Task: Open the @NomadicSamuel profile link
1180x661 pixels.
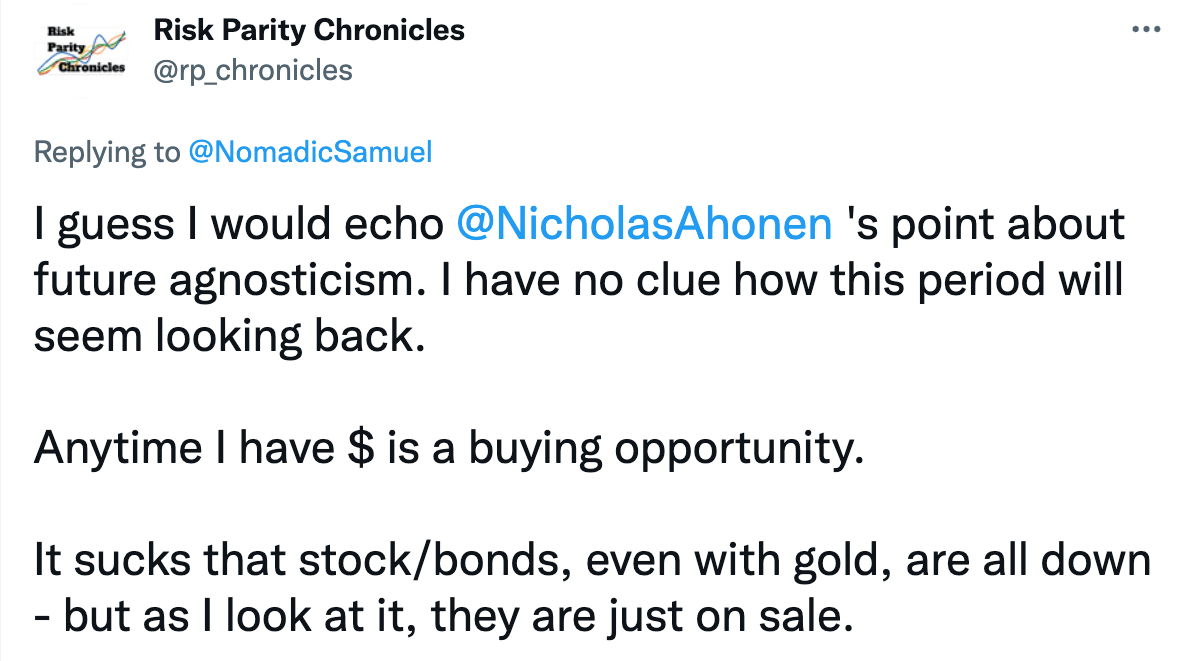Action: pos(310,152)
